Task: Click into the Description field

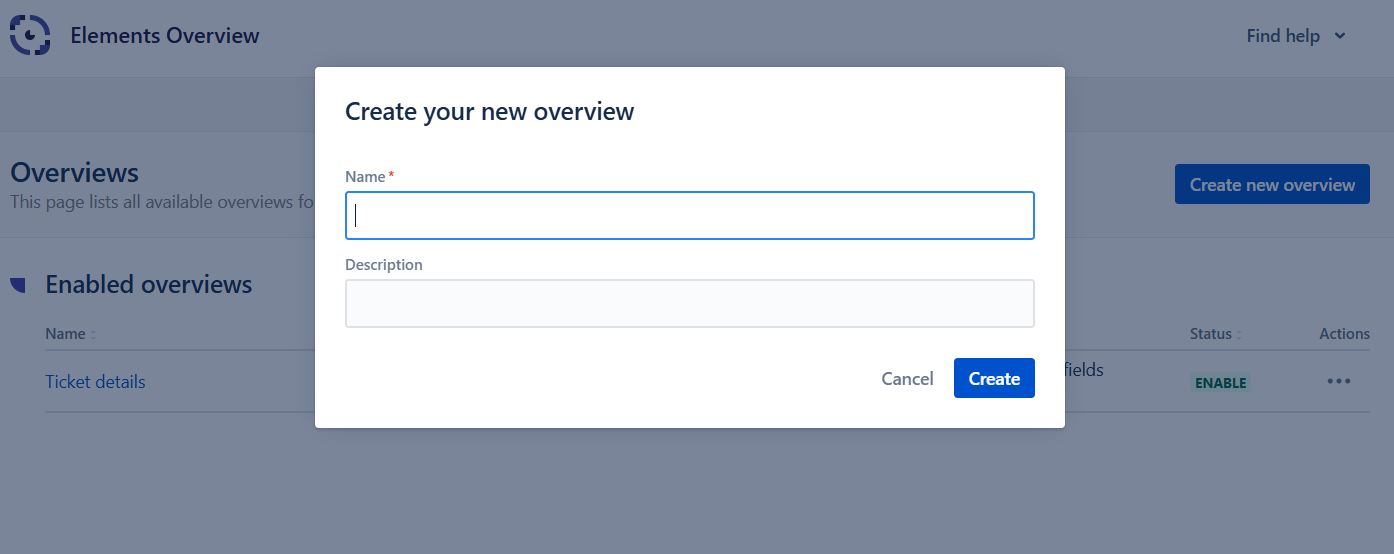Action: pos(690,304)
